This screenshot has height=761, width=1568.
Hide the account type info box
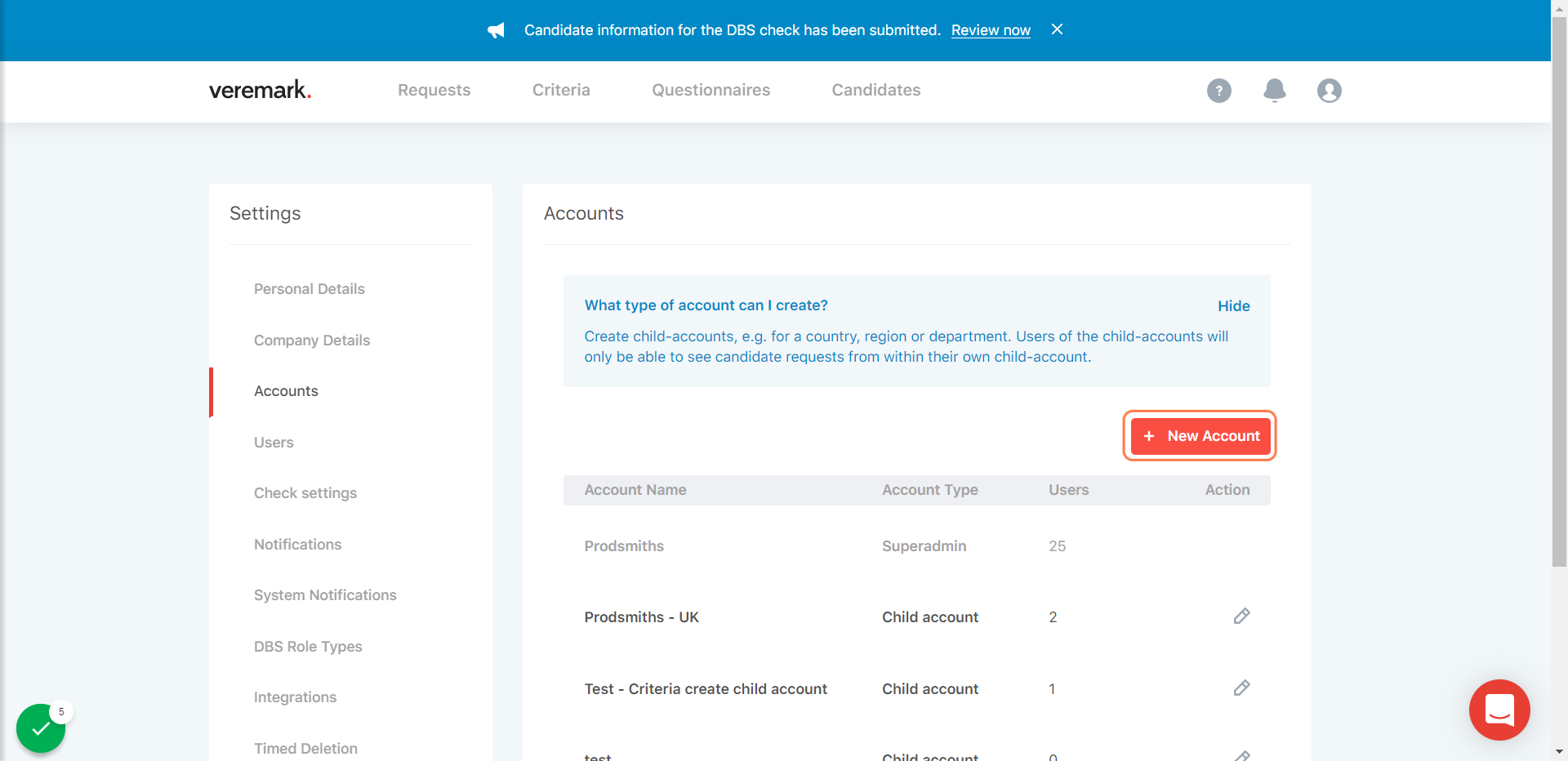1233,306
